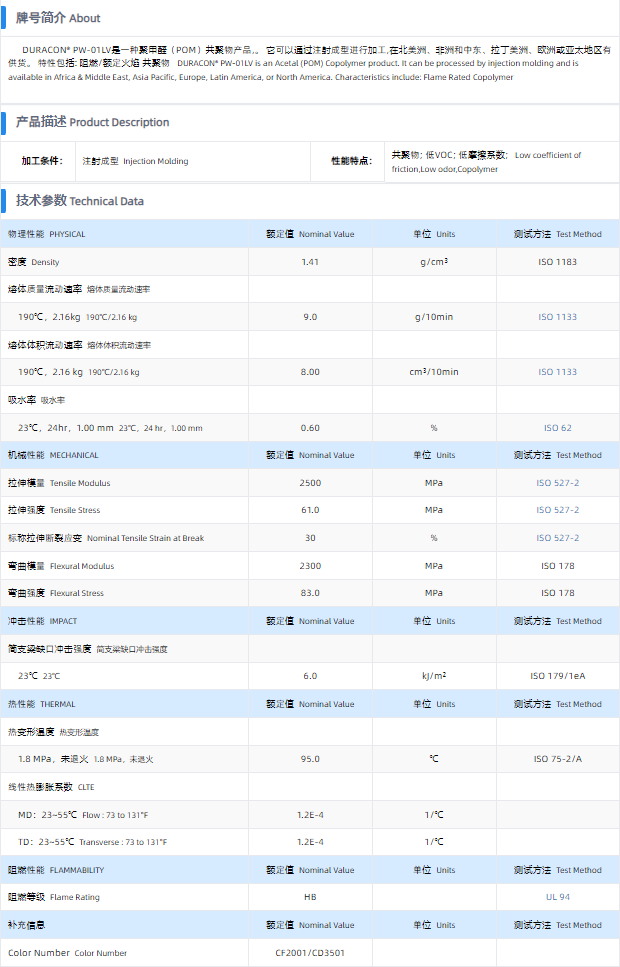Viewport: 620px width, 967px height.
Task: Select the 产品描述 Product Description heading
Action: click(92, 122)
